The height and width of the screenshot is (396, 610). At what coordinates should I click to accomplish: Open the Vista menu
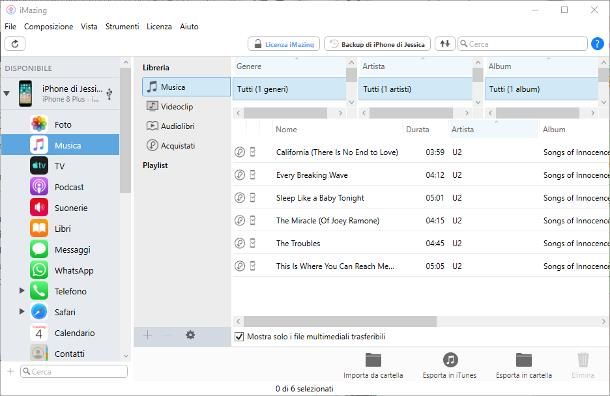click(89, 26)
